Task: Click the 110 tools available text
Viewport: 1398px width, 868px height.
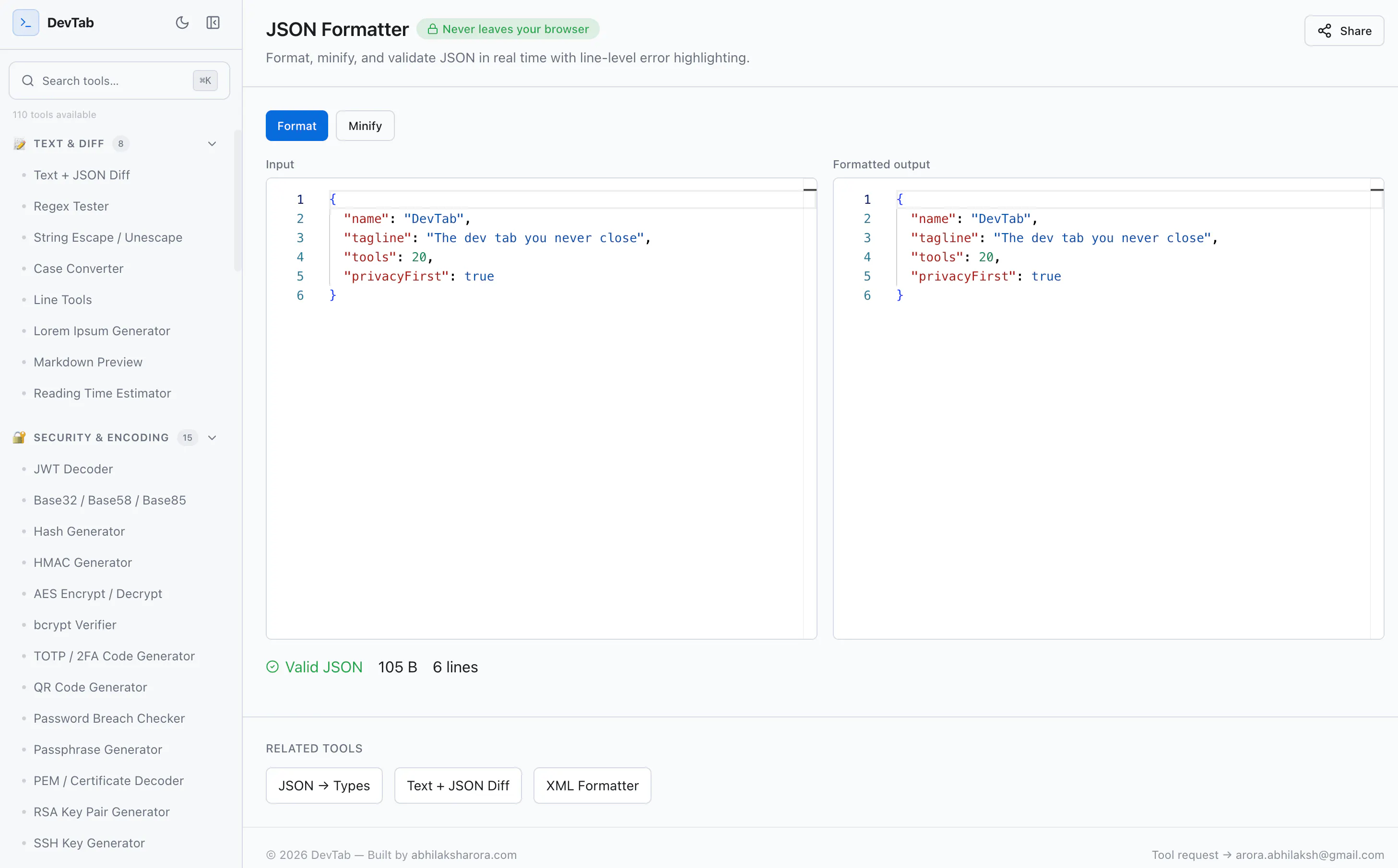Action: tap(55, 114)
